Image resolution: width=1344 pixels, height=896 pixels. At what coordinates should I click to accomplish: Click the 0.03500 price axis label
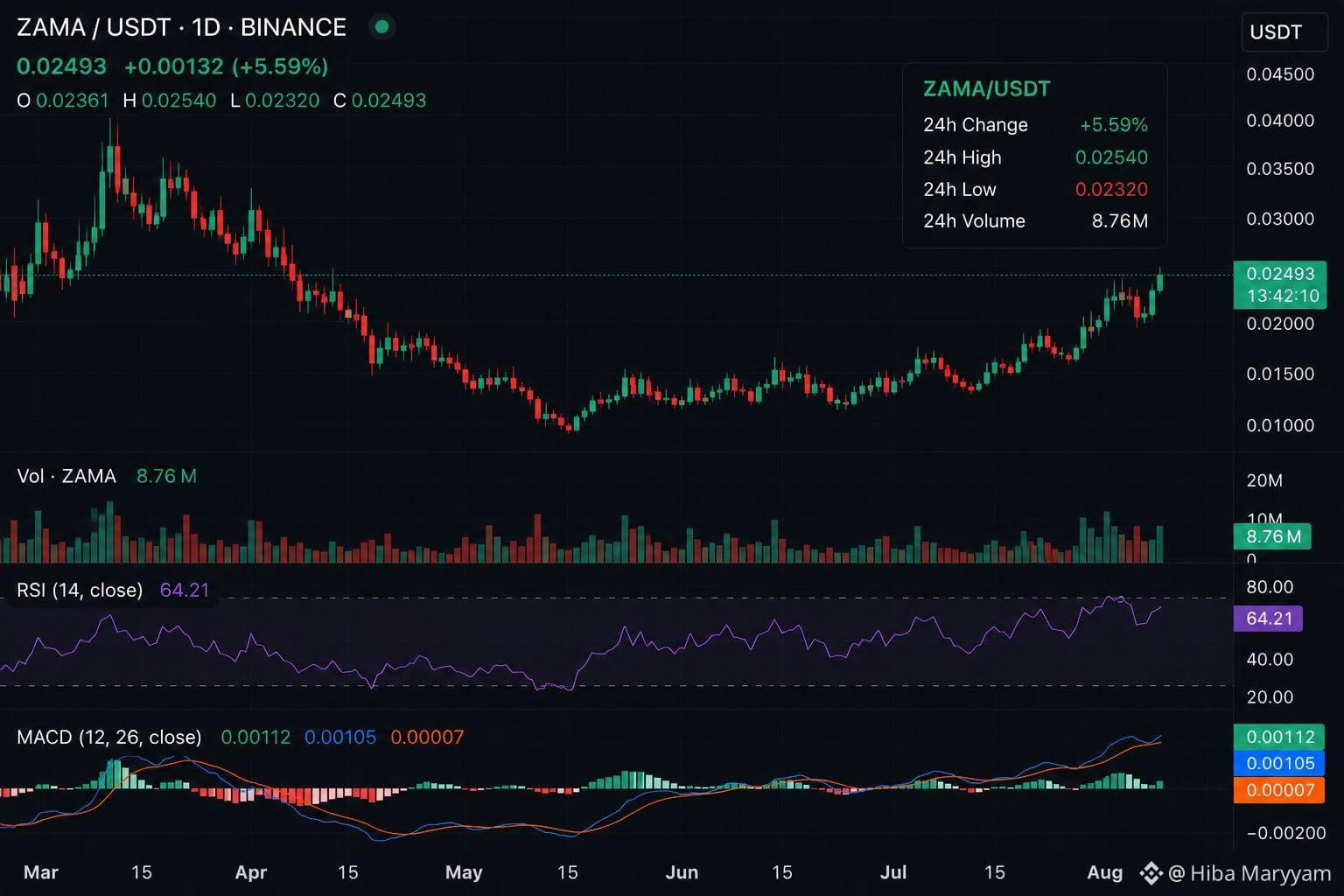(x=1280, y=169)
